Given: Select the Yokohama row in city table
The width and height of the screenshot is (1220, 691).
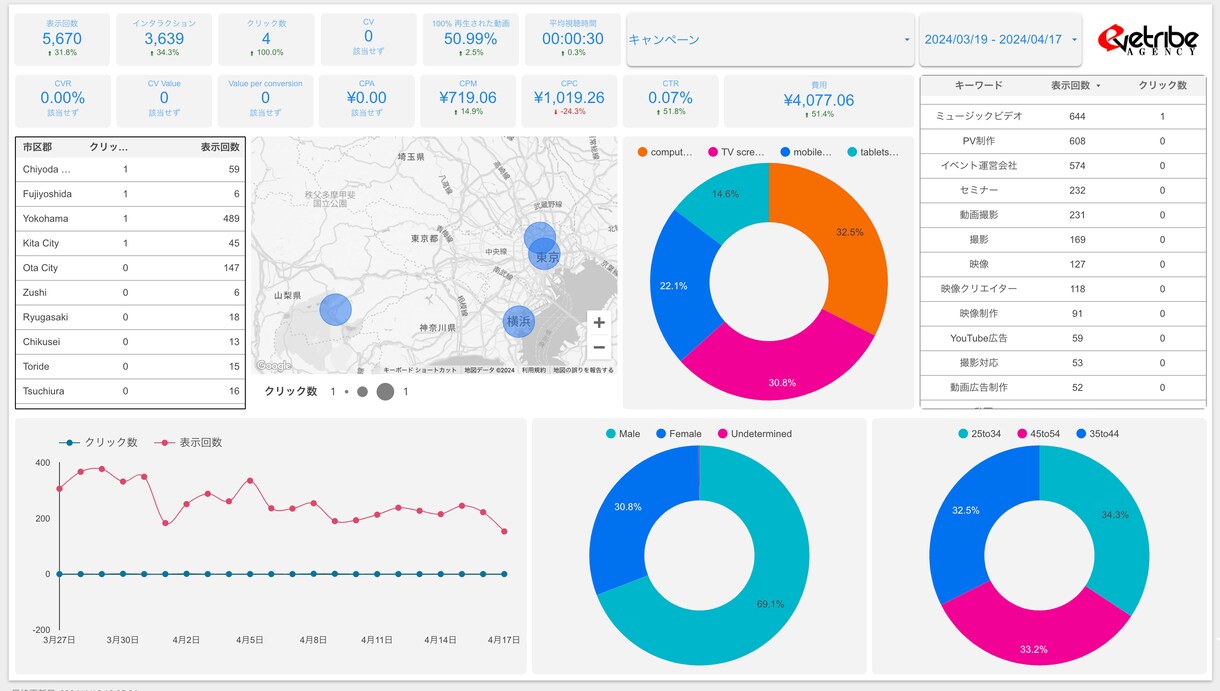Looking at the screenshot, I should coord(131,219).
